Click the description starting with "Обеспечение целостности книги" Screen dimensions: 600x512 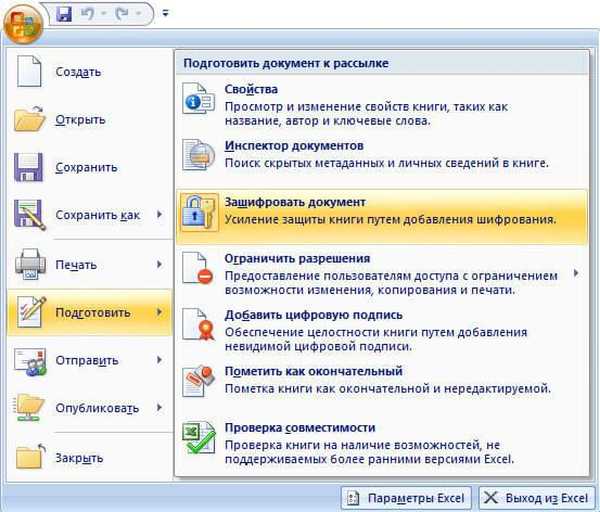(376, 339)
